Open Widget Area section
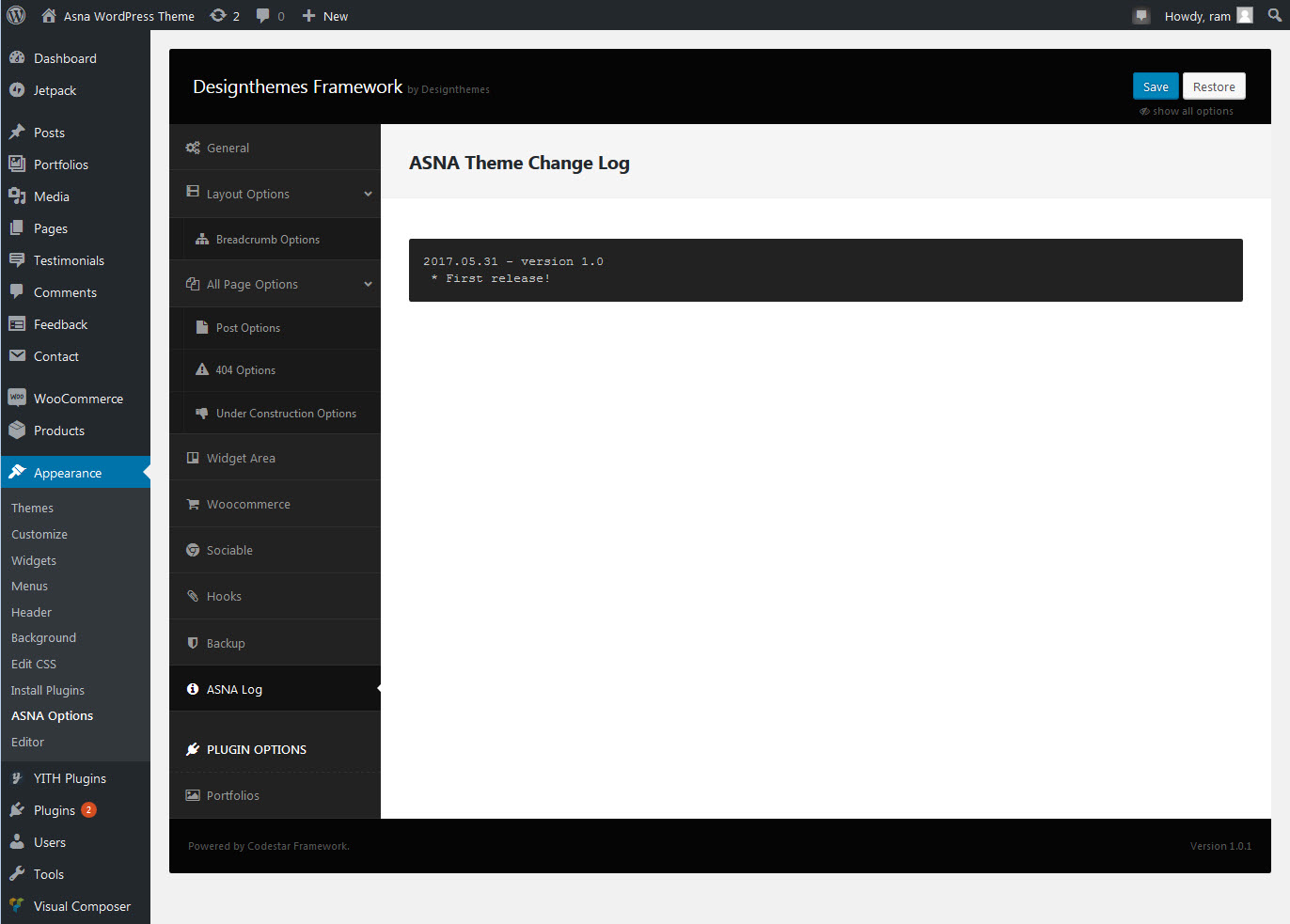Viewport: 1290px width, 924px height. [x=275, y=458]
